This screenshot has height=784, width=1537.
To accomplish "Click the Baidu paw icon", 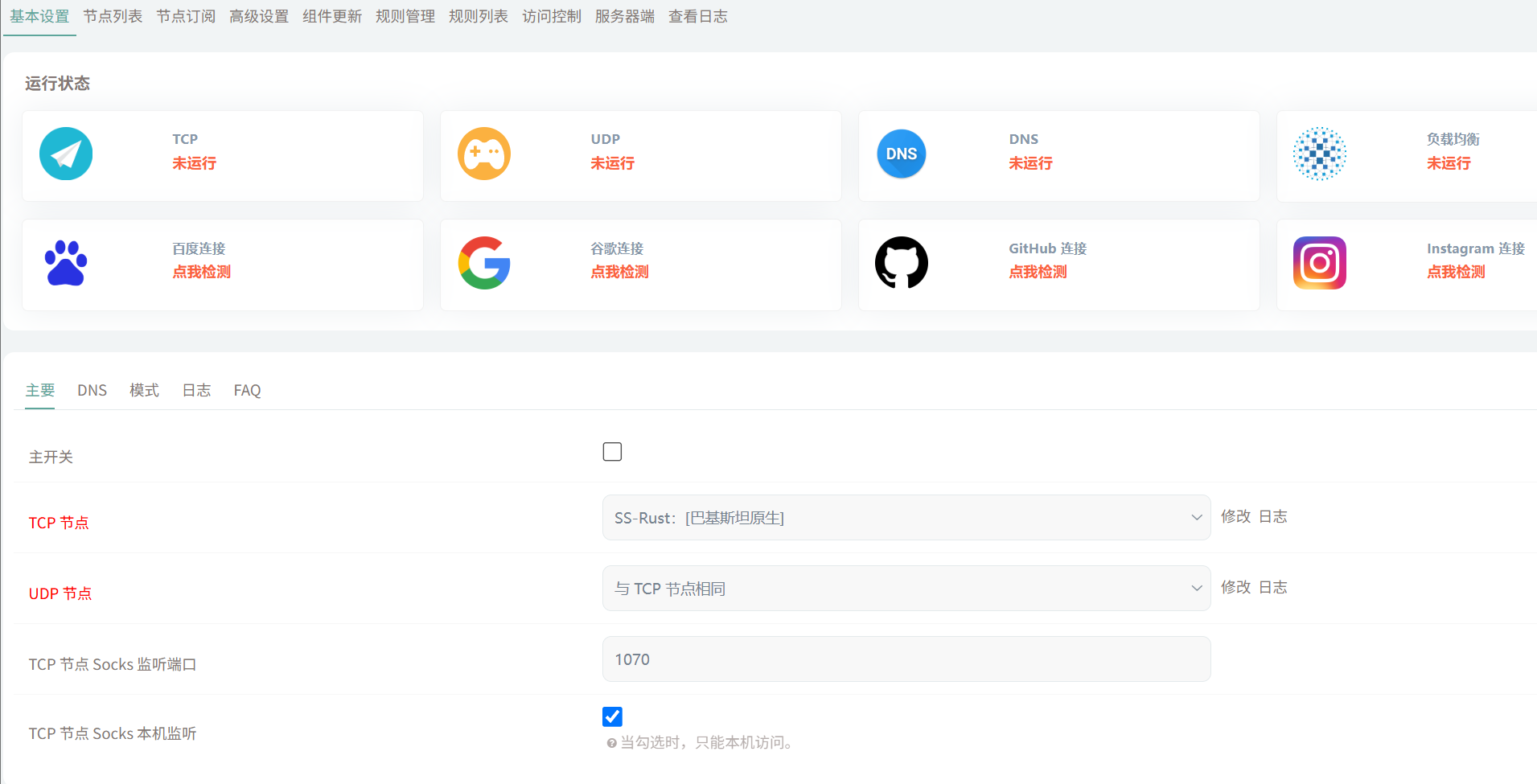I will click(x=66, y=263).
